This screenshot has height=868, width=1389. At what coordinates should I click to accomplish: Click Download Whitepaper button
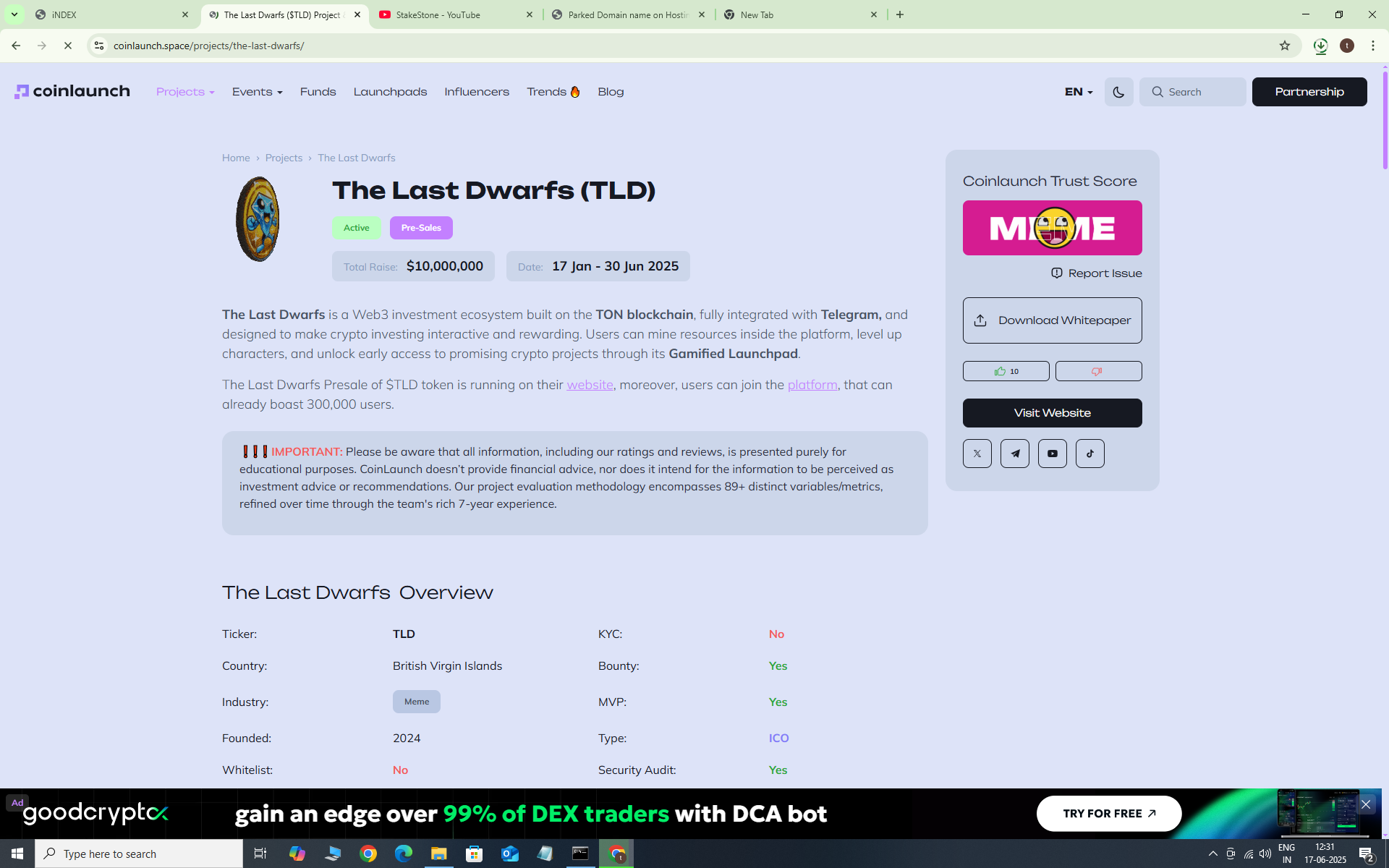pyautogui.click(x=1052, y=320)
